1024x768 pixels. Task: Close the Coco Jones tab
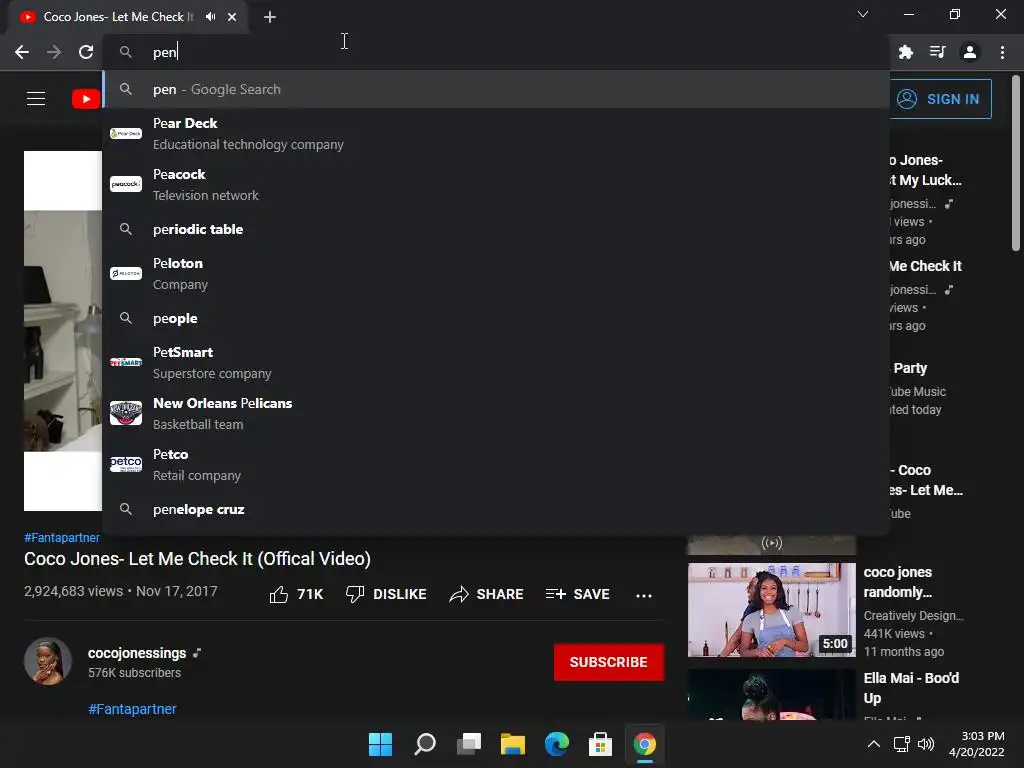click(x=232, y=17)
